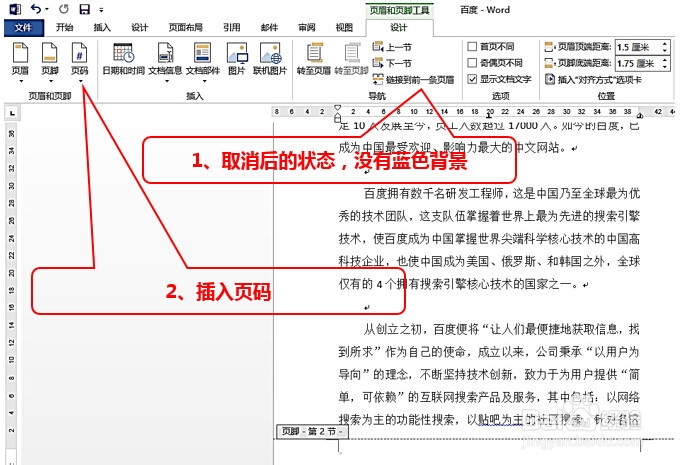The height and width of the screenshot is (465, 680).
Task: Insert 日期和时间 Date and Time
Action: (124, 59)
